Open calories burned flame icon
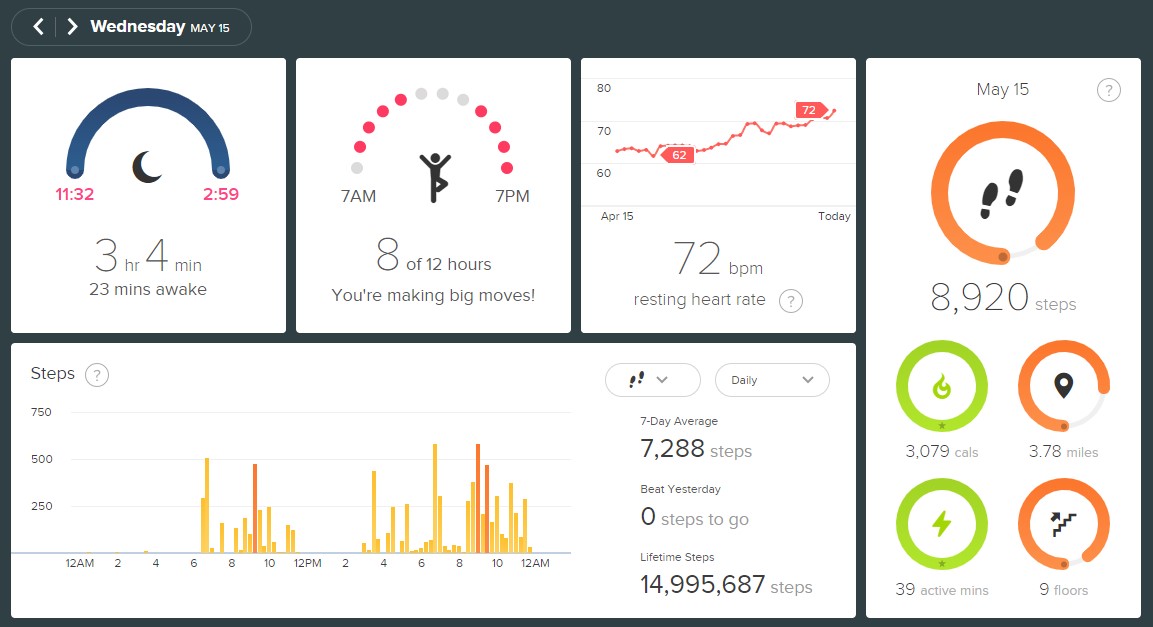Viewport: 1153px width, 627px height. 941,386
